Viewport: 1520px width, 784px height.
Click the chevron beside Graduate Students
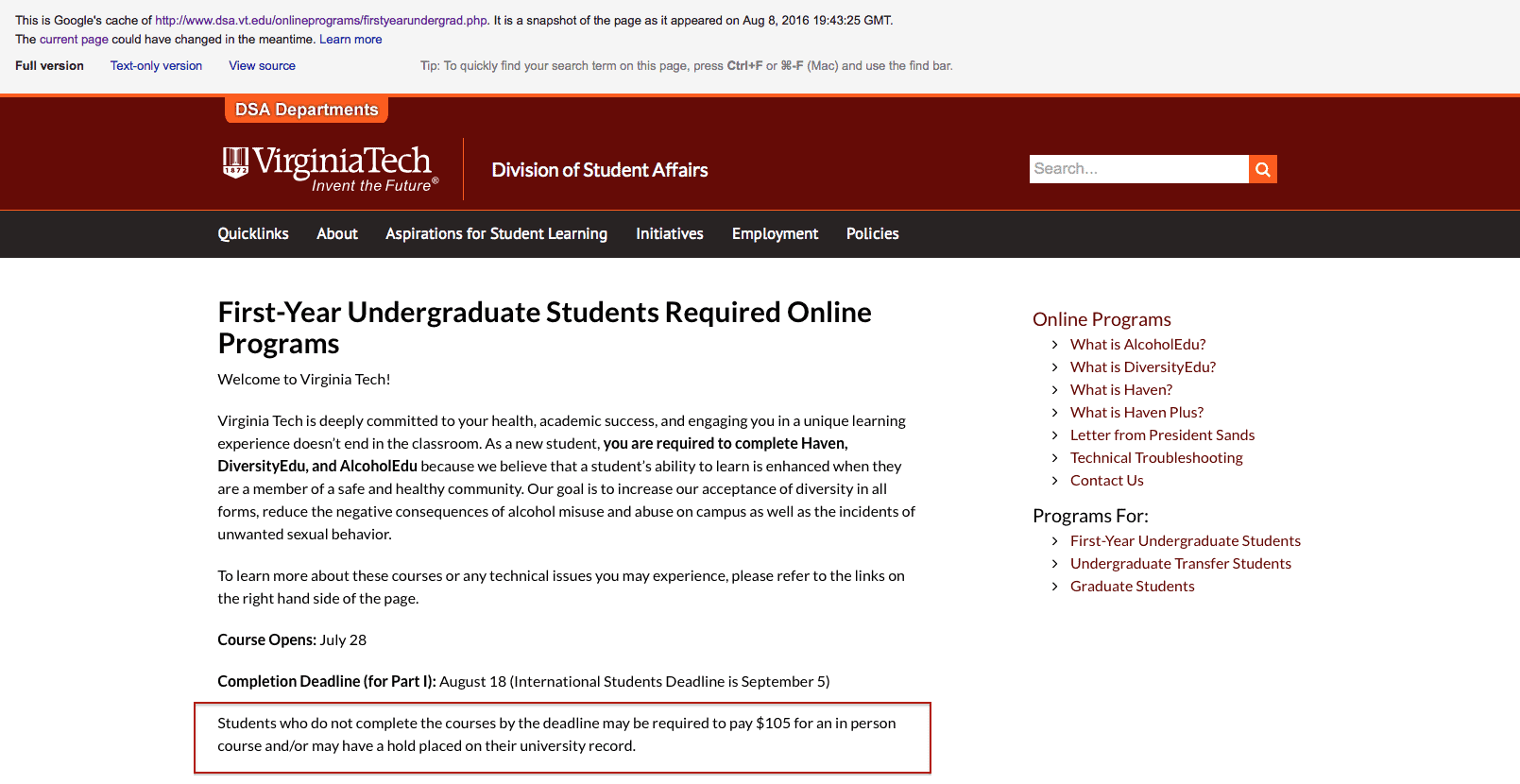[1055, 587]
